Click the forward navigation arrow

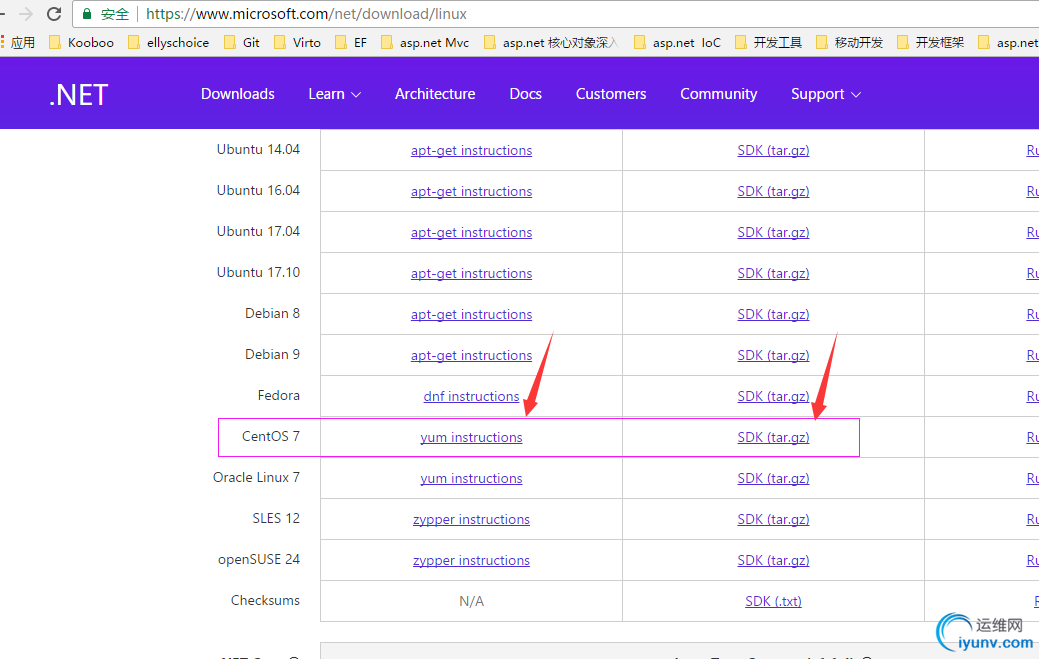coord(25,13)
